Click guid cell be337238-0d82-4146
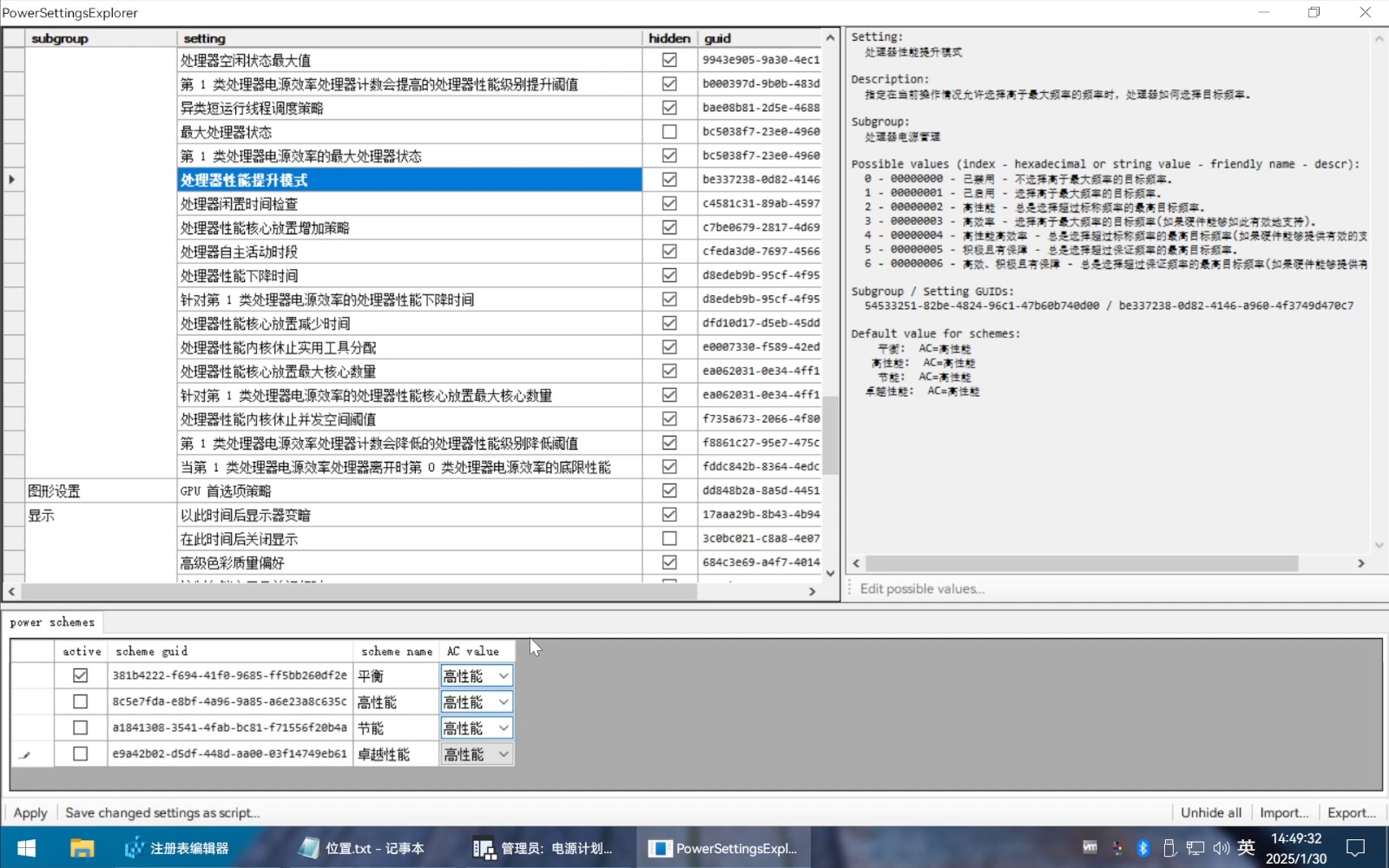The height and width of the screenshot is (868, 1389). click(x=760, y=180)
